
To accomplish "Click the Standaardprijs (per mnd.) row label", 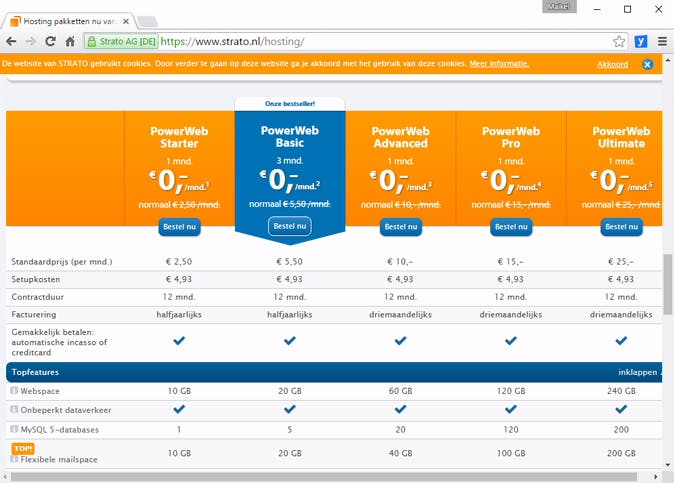I will (x=61, y=262).
